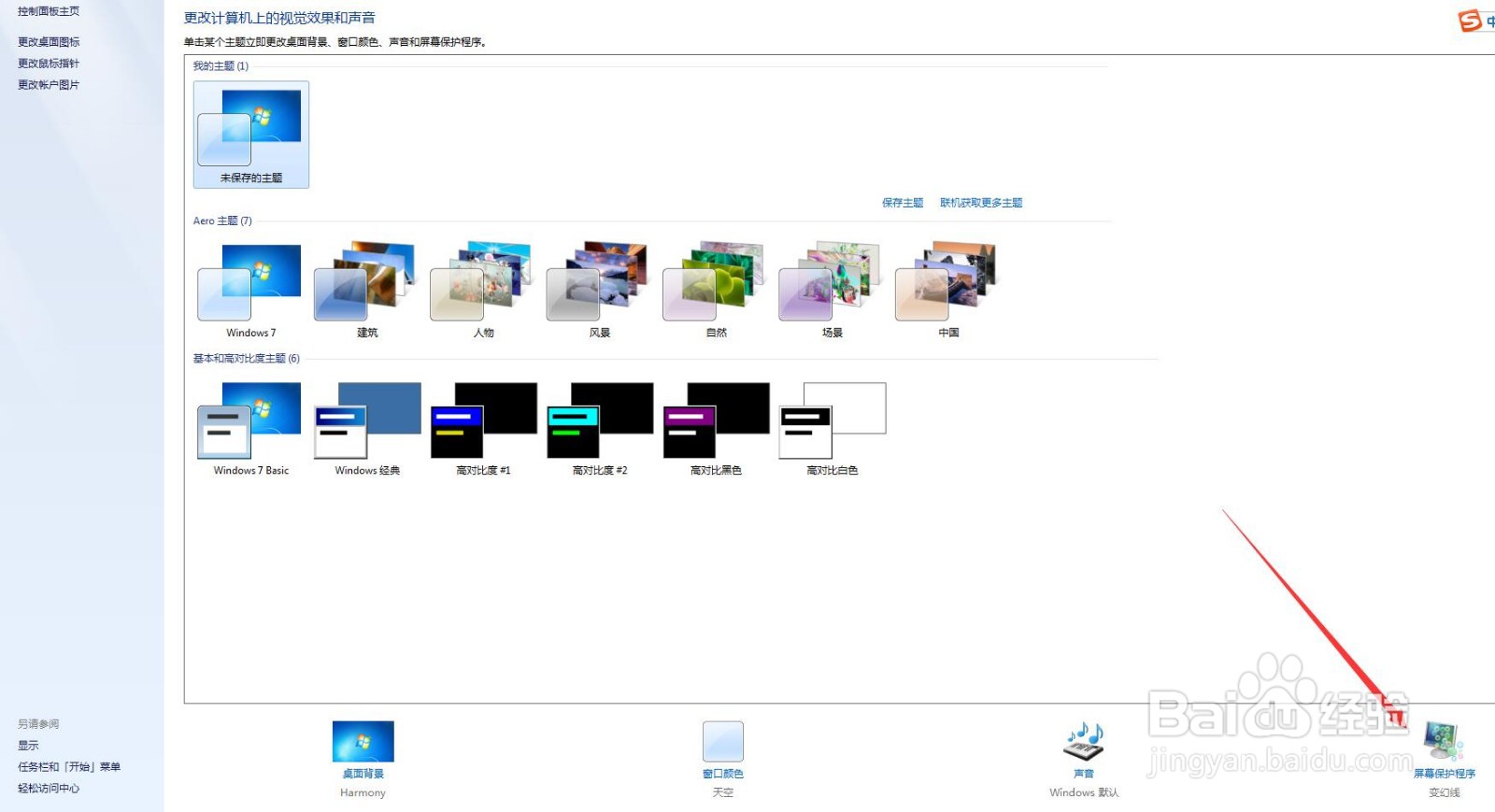Apply the 建筑 Aero theme

[366, 290]
